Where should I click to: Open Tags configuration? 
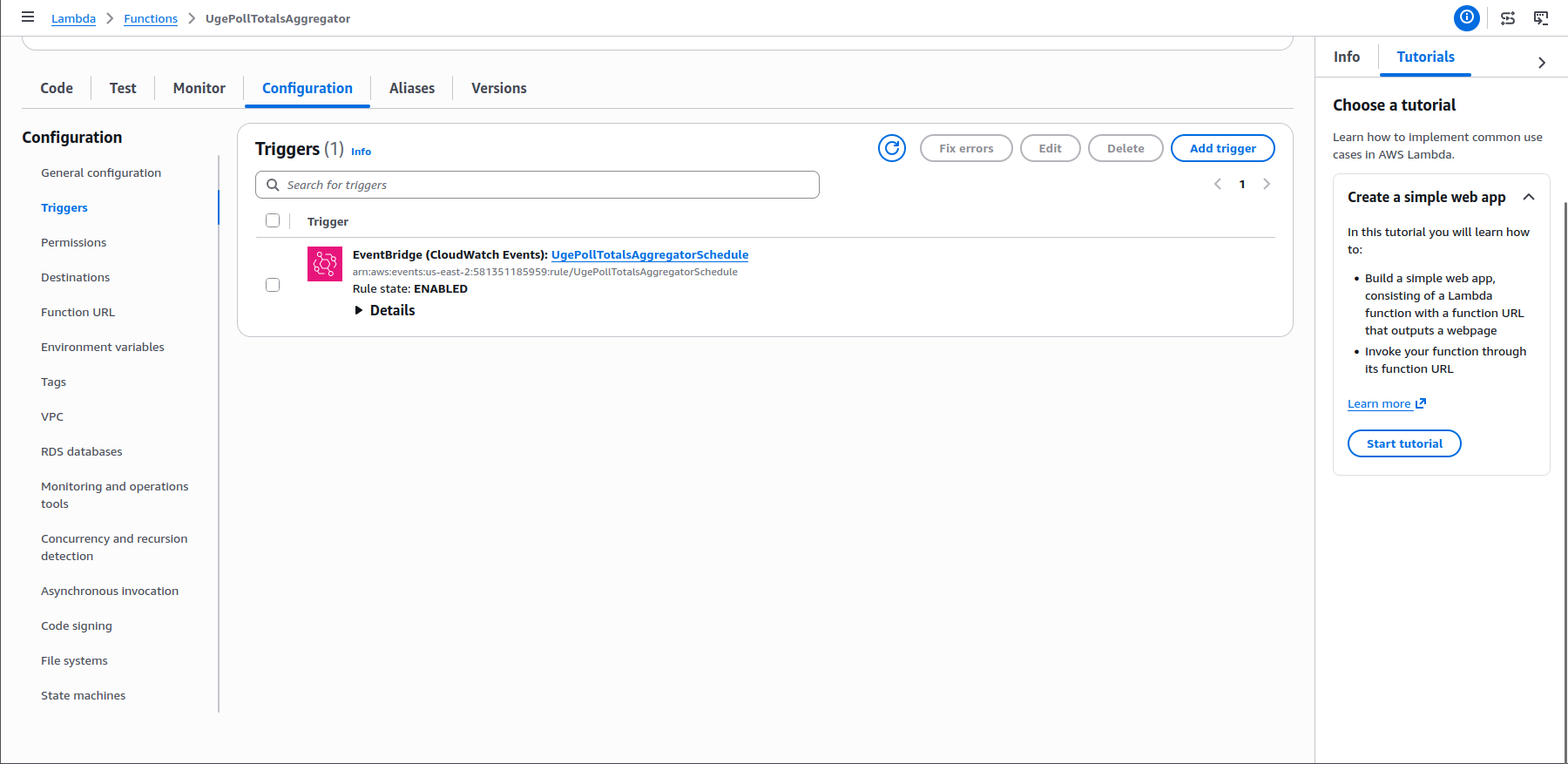pos(53,382)
